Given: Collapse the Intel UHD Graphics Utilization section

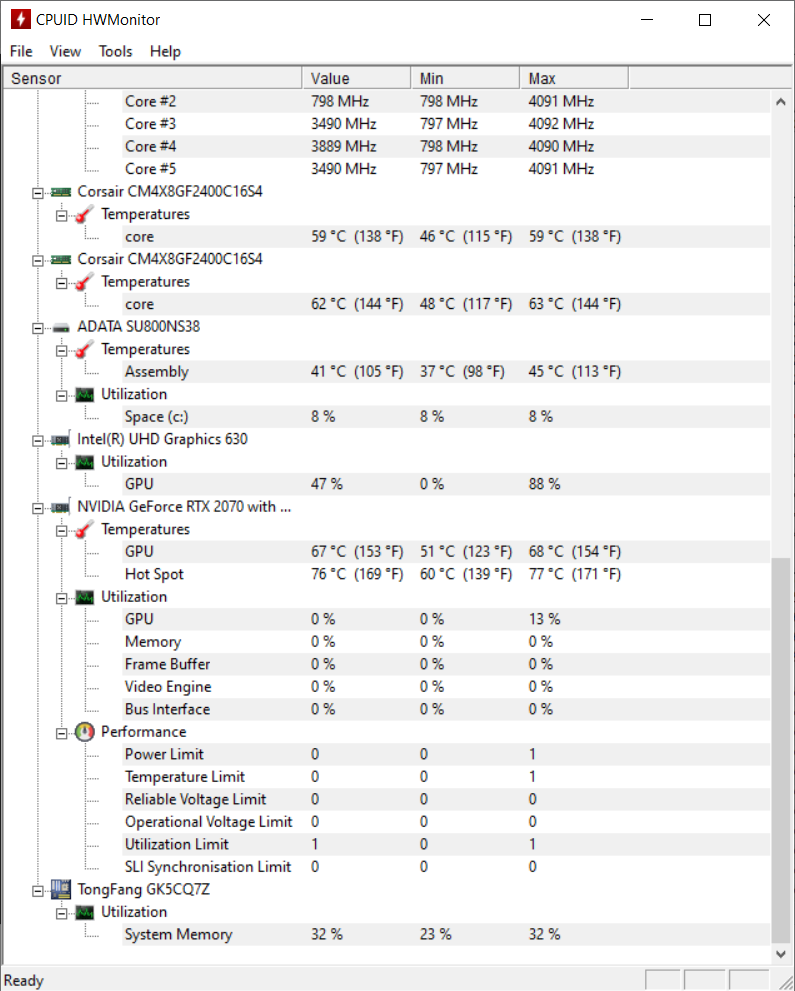Looking at the screenshot, I should point(61,463).
